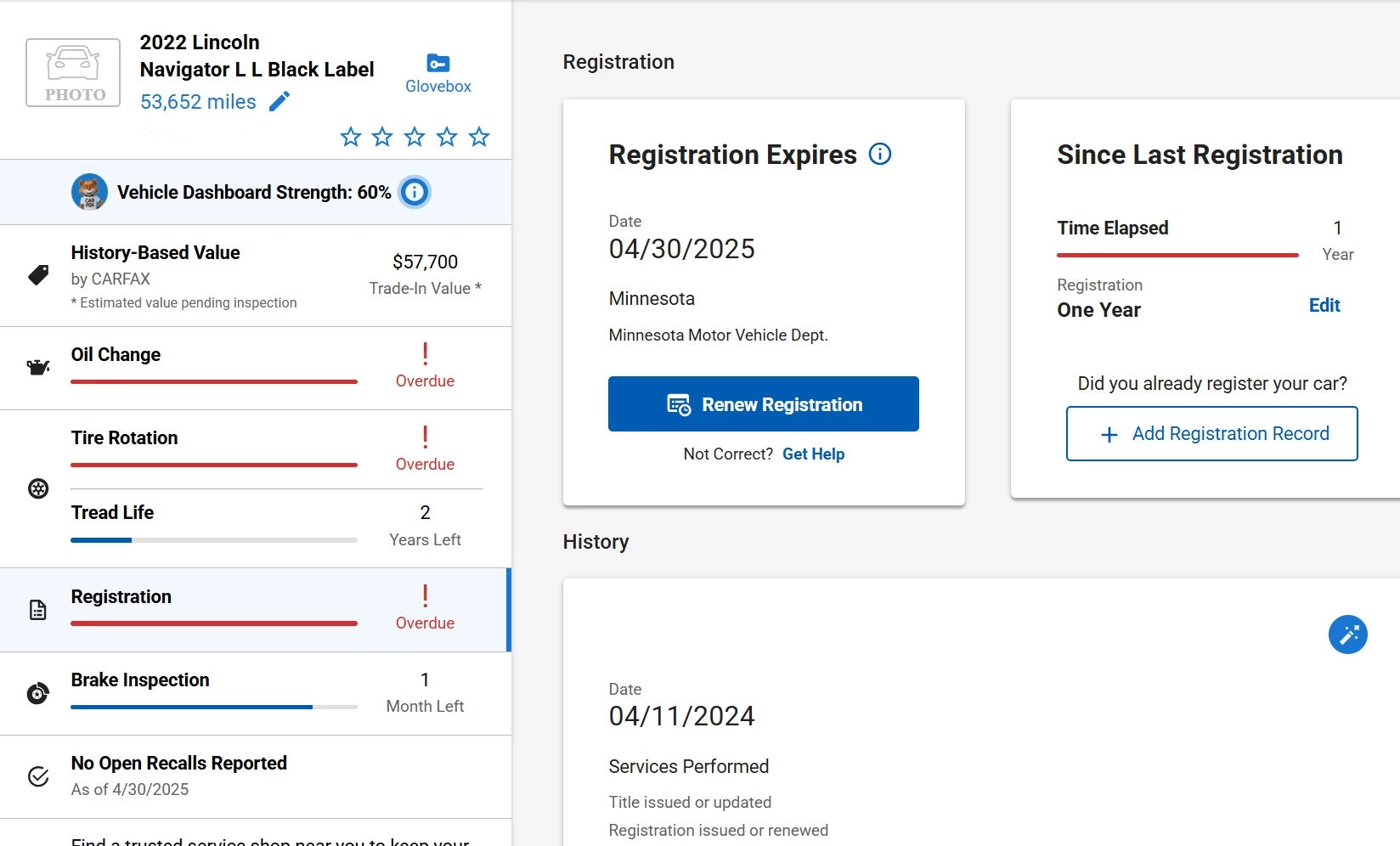
Task: Click 'Registration issued or renewed' text
Action: pyautogui.click(x=719, y=831)
